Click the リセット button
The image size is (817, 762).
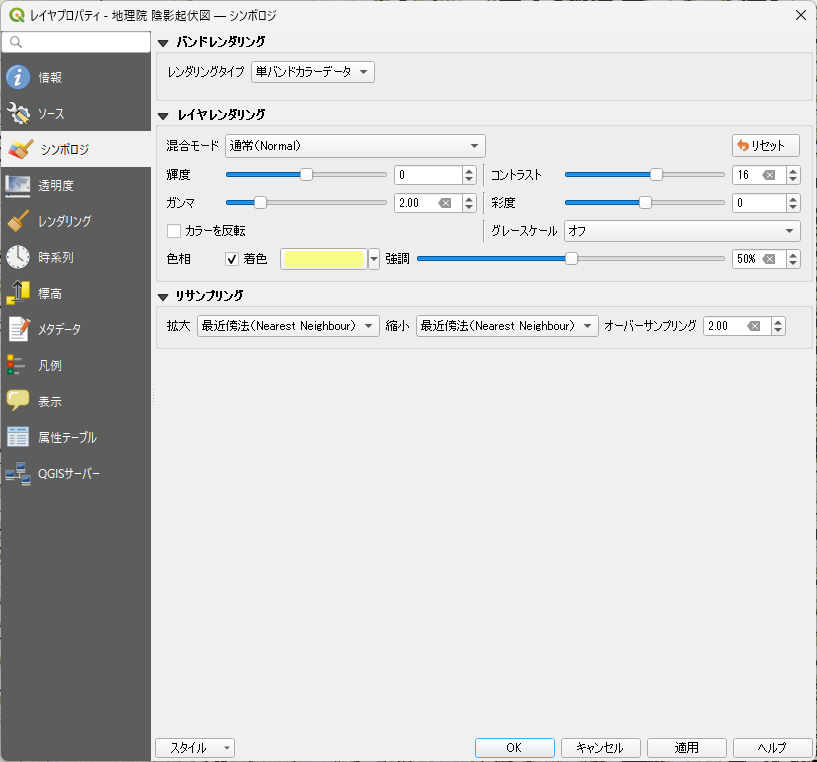click(x=766, y=146)
